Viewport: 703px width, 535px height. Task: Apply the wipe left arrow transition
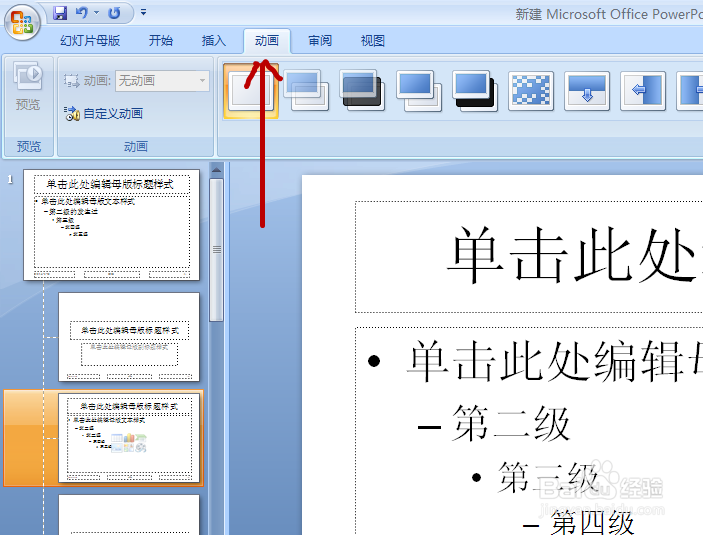(643, 91)
